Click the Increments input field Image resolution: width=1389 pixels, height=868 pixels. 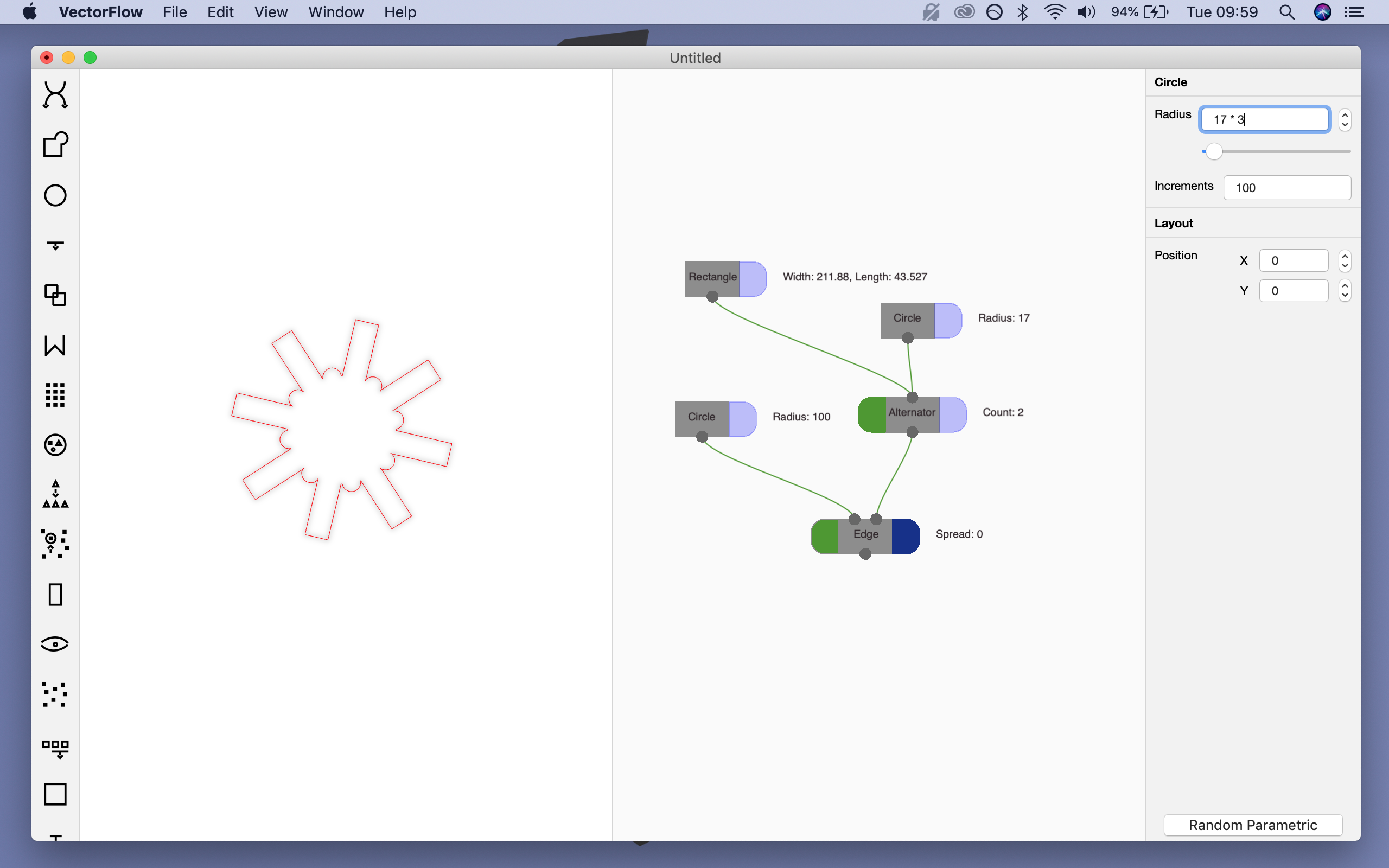coord(1287,188)
